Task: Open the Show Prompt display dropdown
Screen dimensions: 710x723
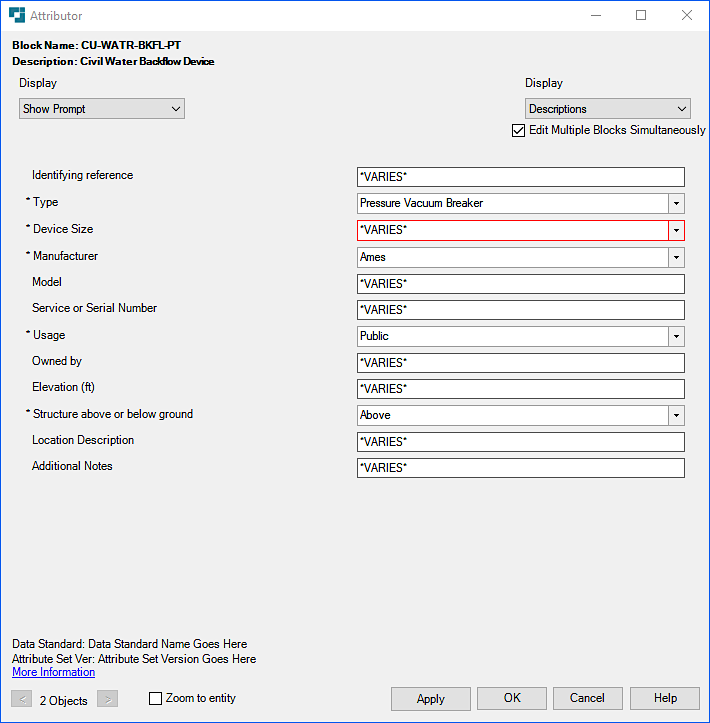Action: click(102, 109)
